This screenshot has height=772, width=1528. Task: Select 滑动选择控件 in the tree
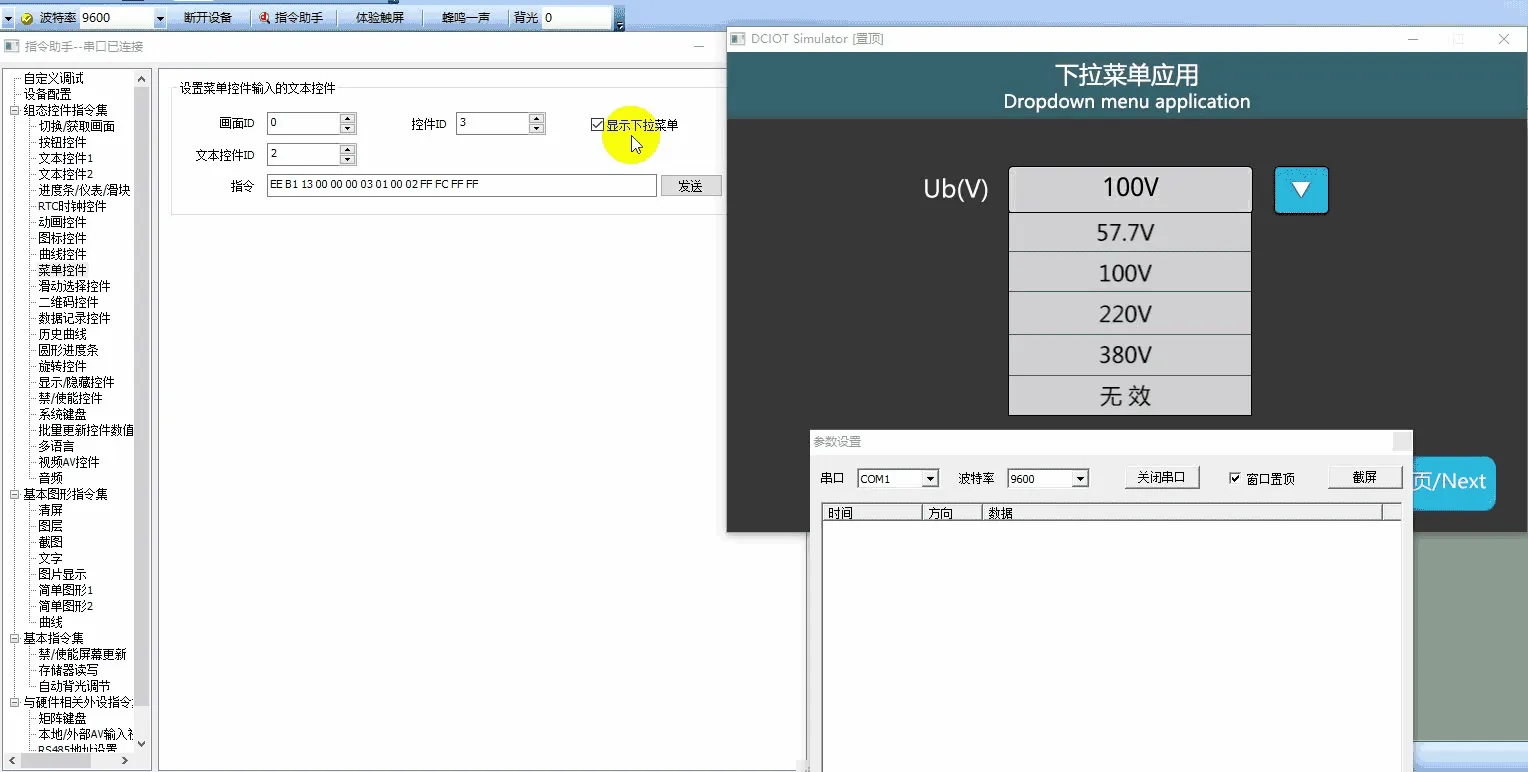pos(74,286)
